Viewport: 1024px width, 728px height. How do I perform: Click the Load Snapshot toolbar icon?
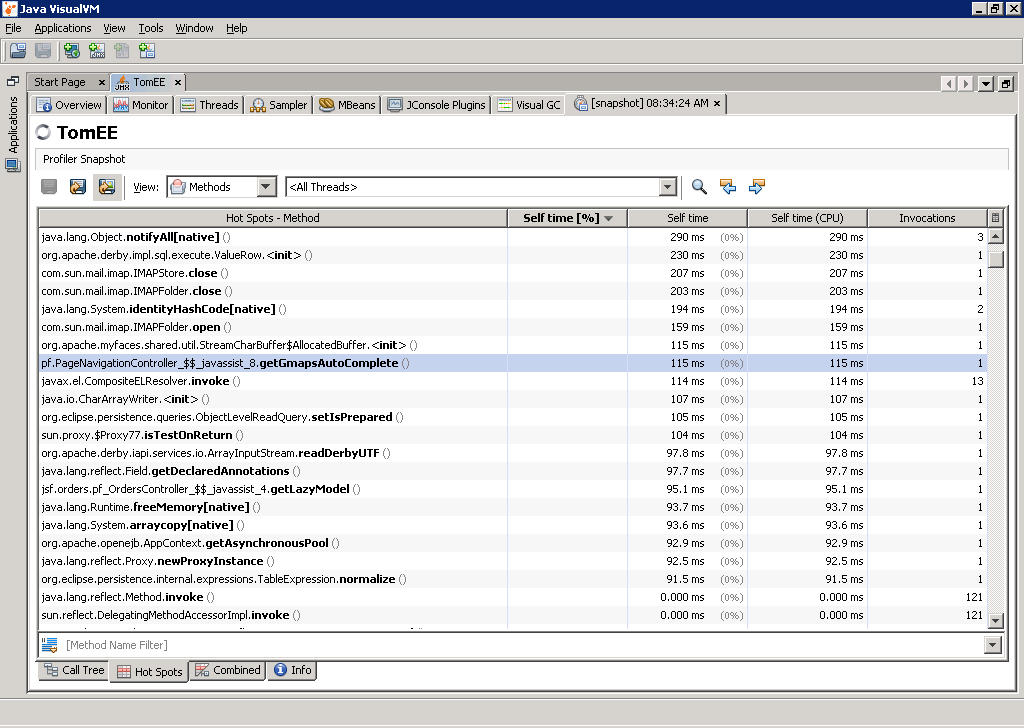coord(18,50)
